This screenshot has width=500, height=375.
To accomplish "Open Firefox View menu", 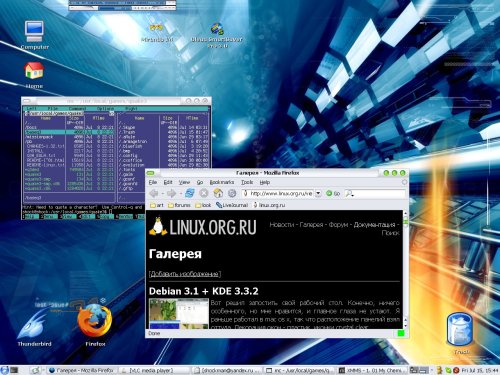I will 184,182.
